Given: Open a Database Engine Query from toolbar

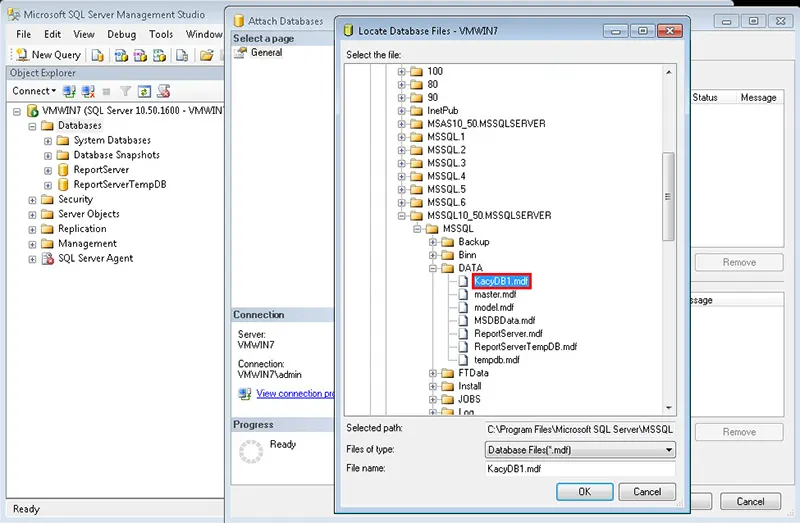Looking at the screenshot, I should pos(97,55).
